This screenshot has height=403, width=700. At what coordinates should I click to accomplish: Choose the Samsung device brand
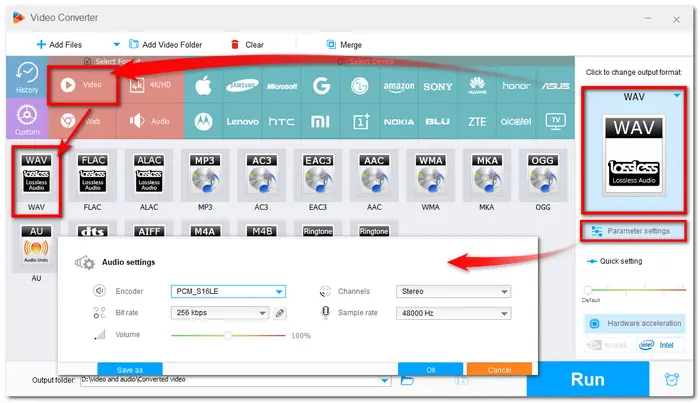point(242,85)
